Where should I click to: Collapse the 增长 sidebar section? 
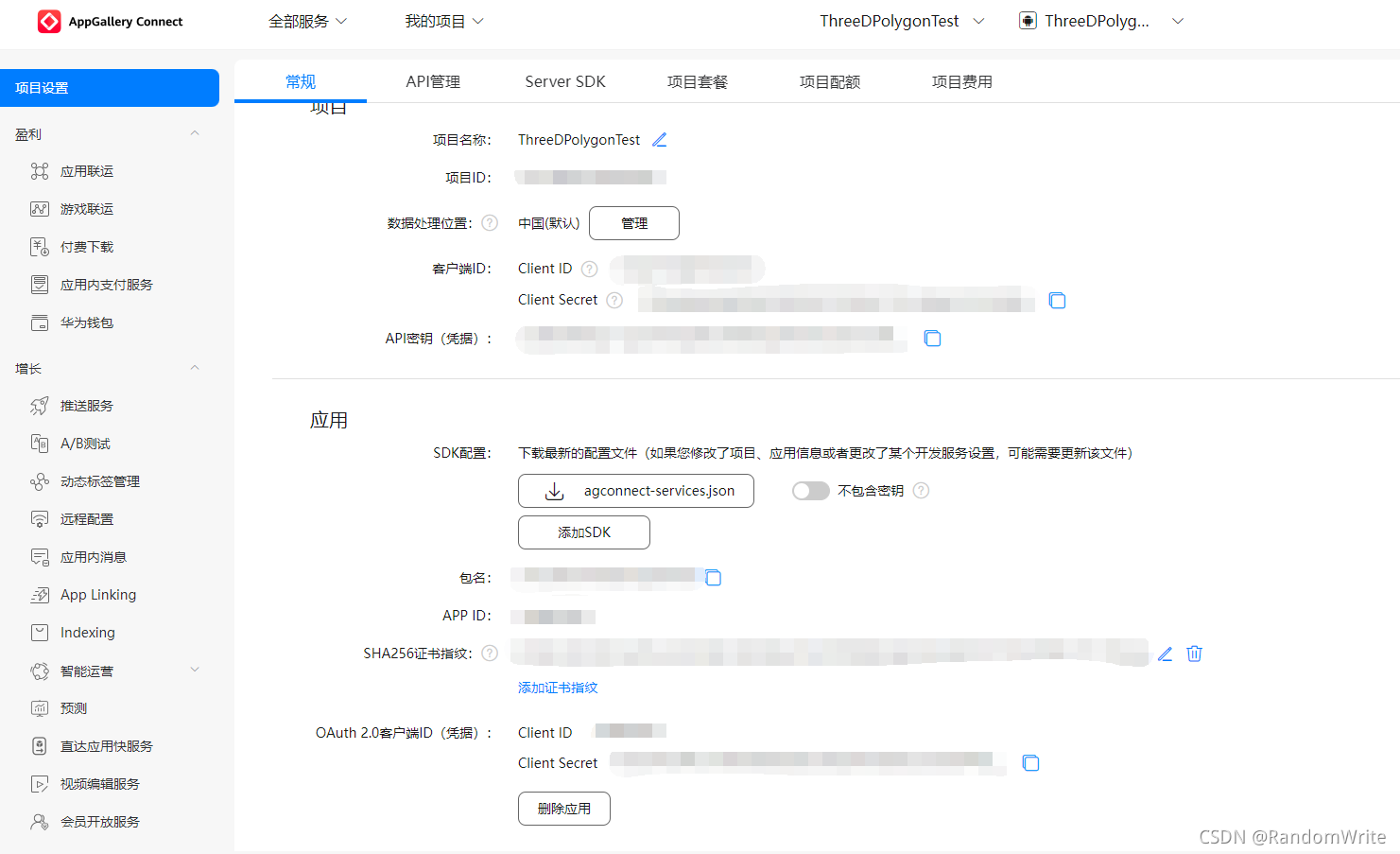(195, 368)
